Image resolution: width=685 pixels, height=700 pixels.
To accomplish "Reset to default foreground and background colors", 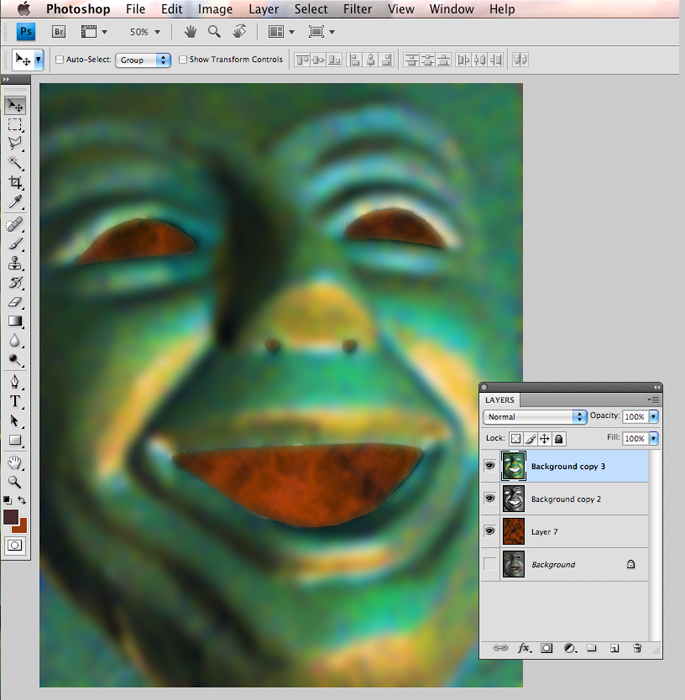I will tap(7, 500).
